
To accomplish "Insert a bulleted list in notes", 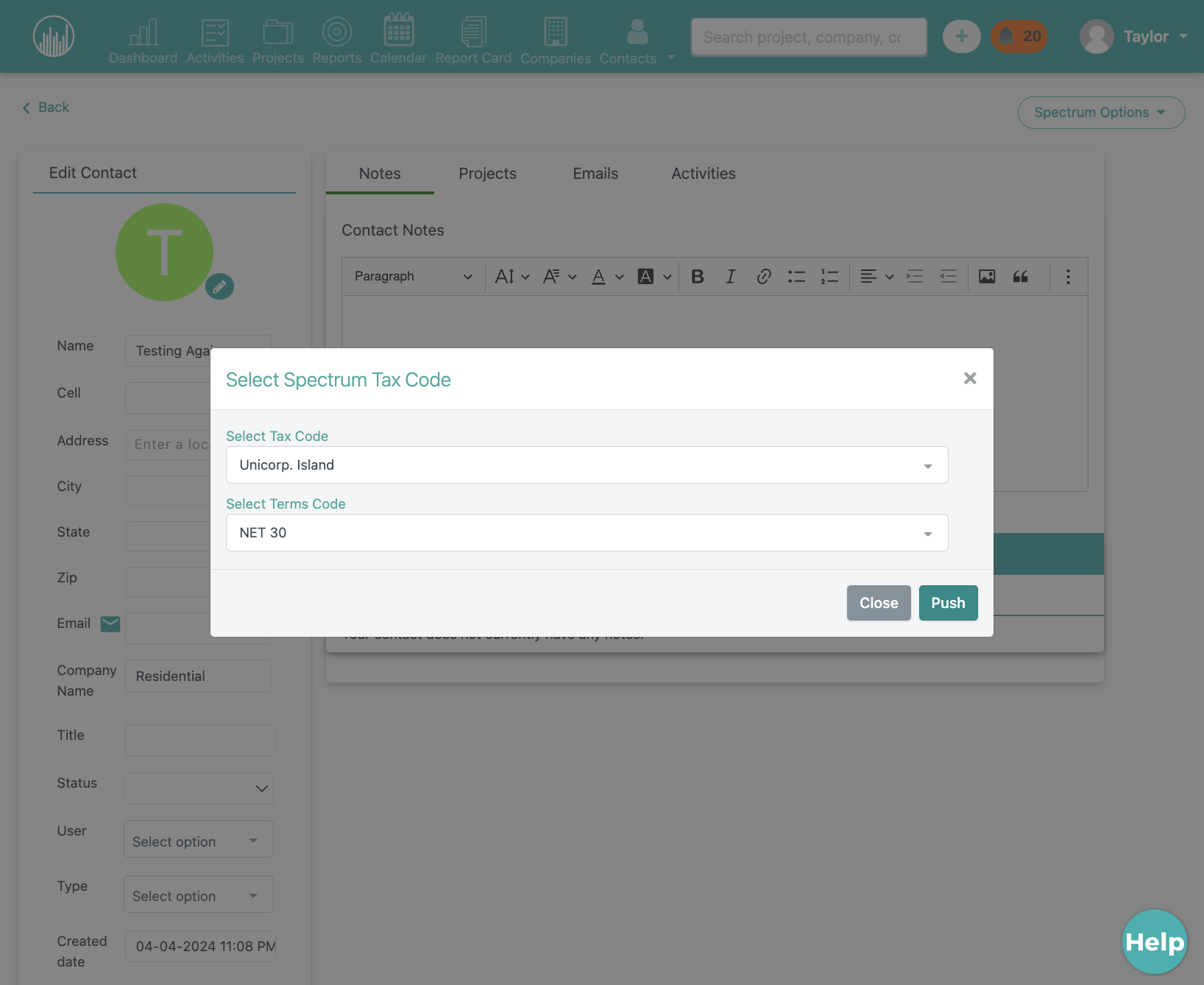I will point(796,276).
